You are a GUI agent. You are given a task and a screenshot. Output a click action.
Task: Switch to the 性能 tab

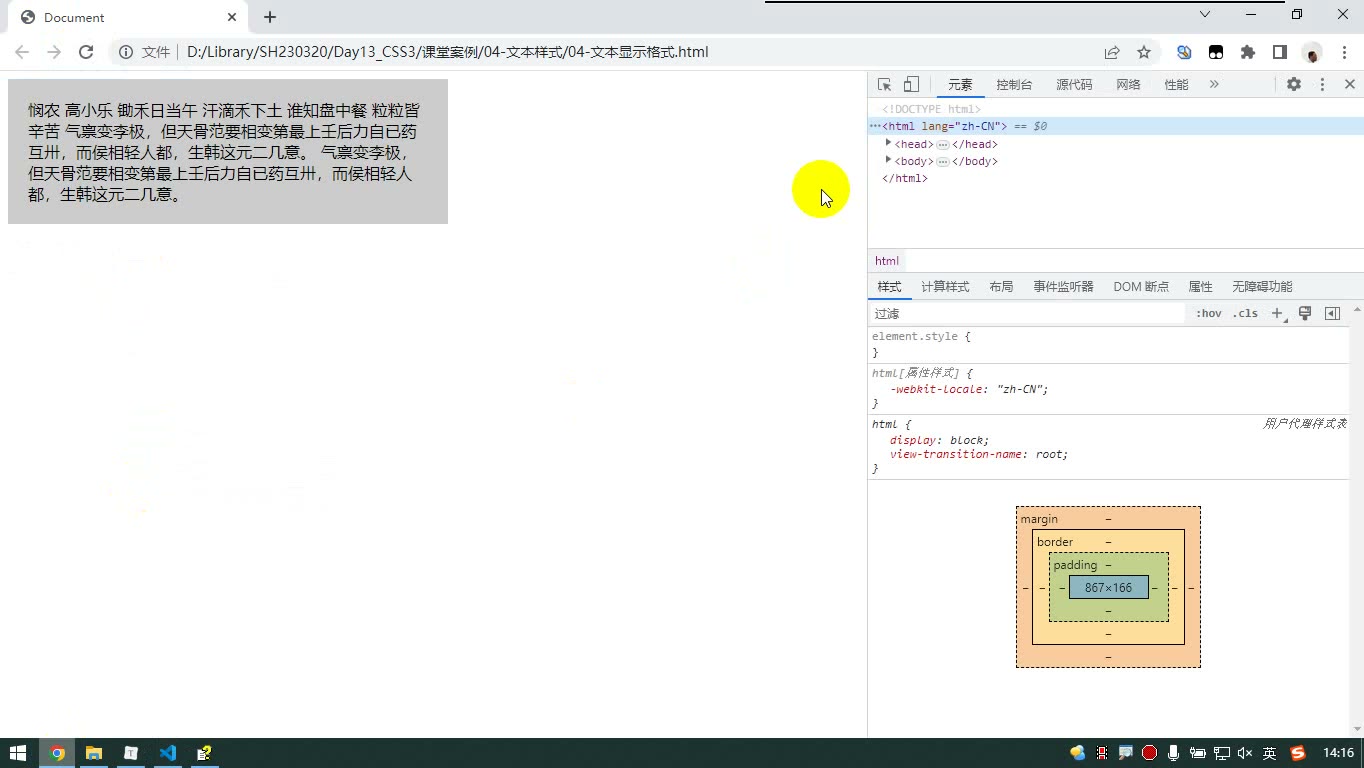(1176, 85)
